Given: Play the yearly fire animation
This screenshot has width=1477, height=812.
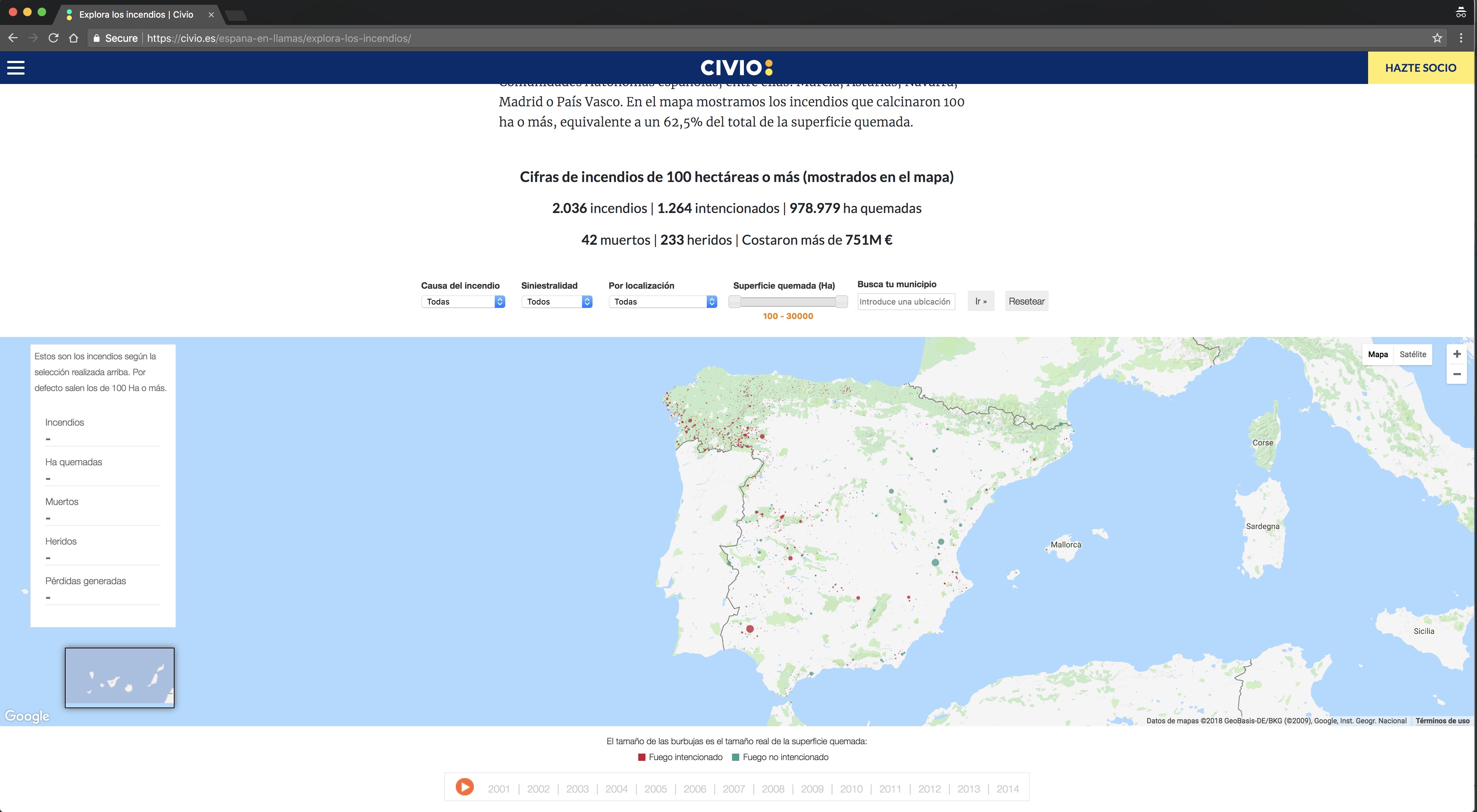Looking at the screenshot, I should [464, 787].
